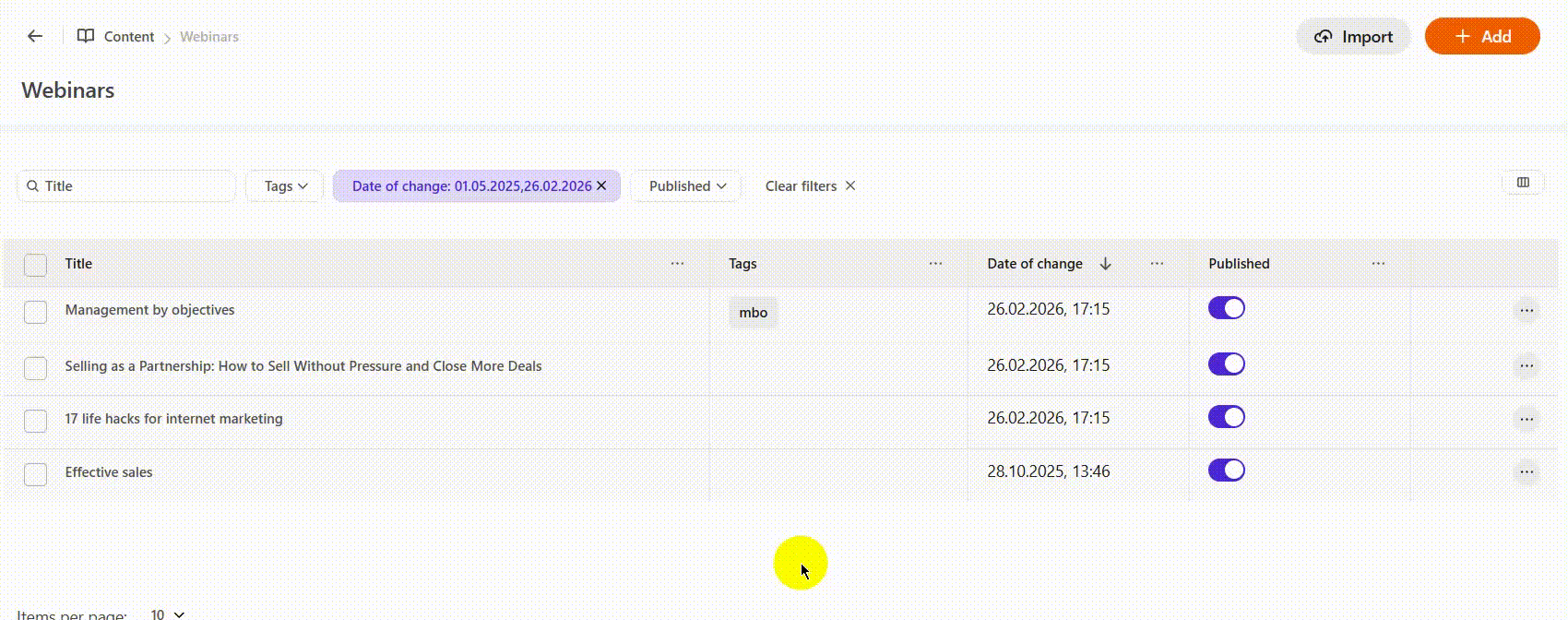Tick the select-all checkbox in header
Image resolution: width=1568 pixels, height=620 pixels.
[x=35, y=265]
